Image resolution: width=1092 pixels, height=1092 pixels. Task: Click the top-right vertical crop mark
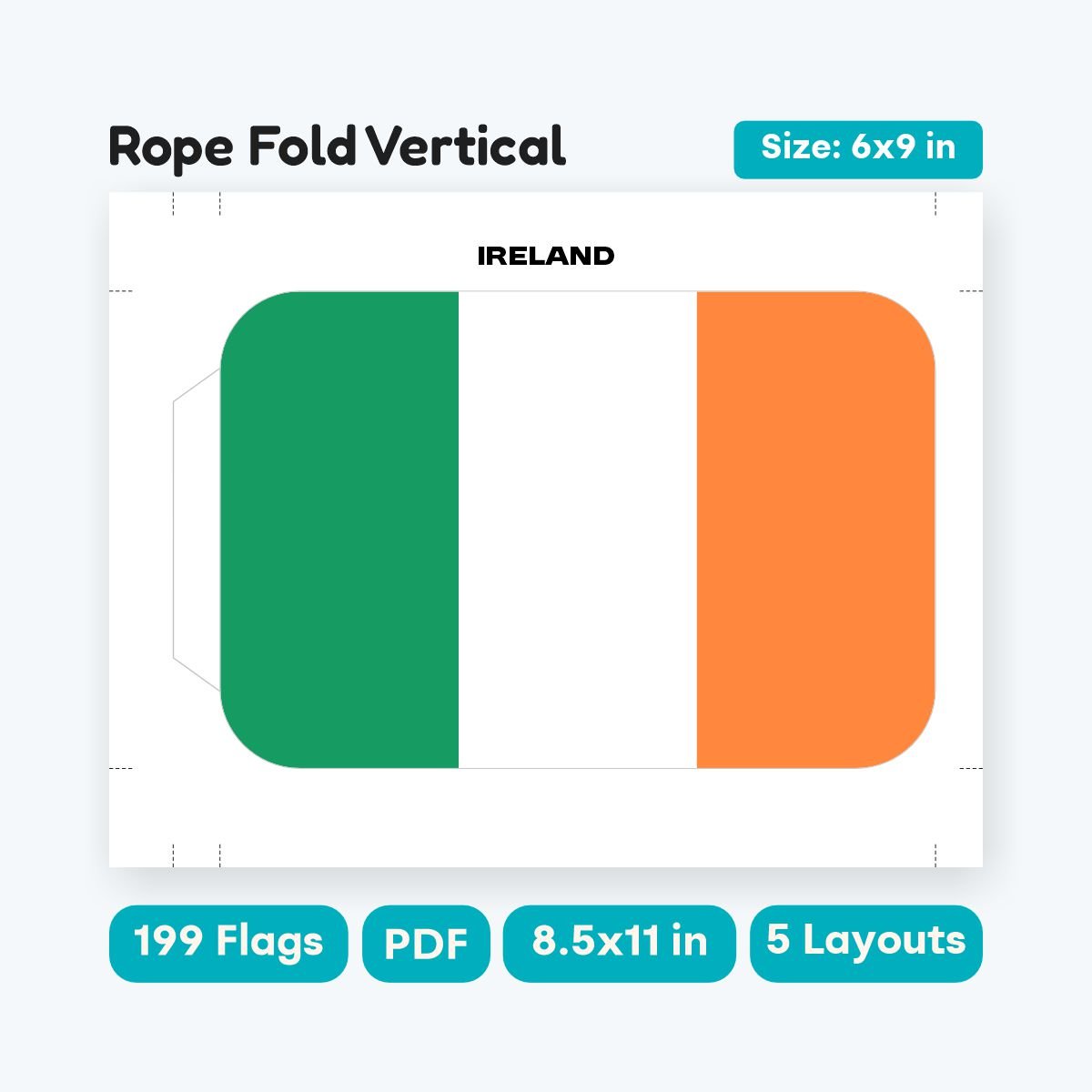pos(935,205)
